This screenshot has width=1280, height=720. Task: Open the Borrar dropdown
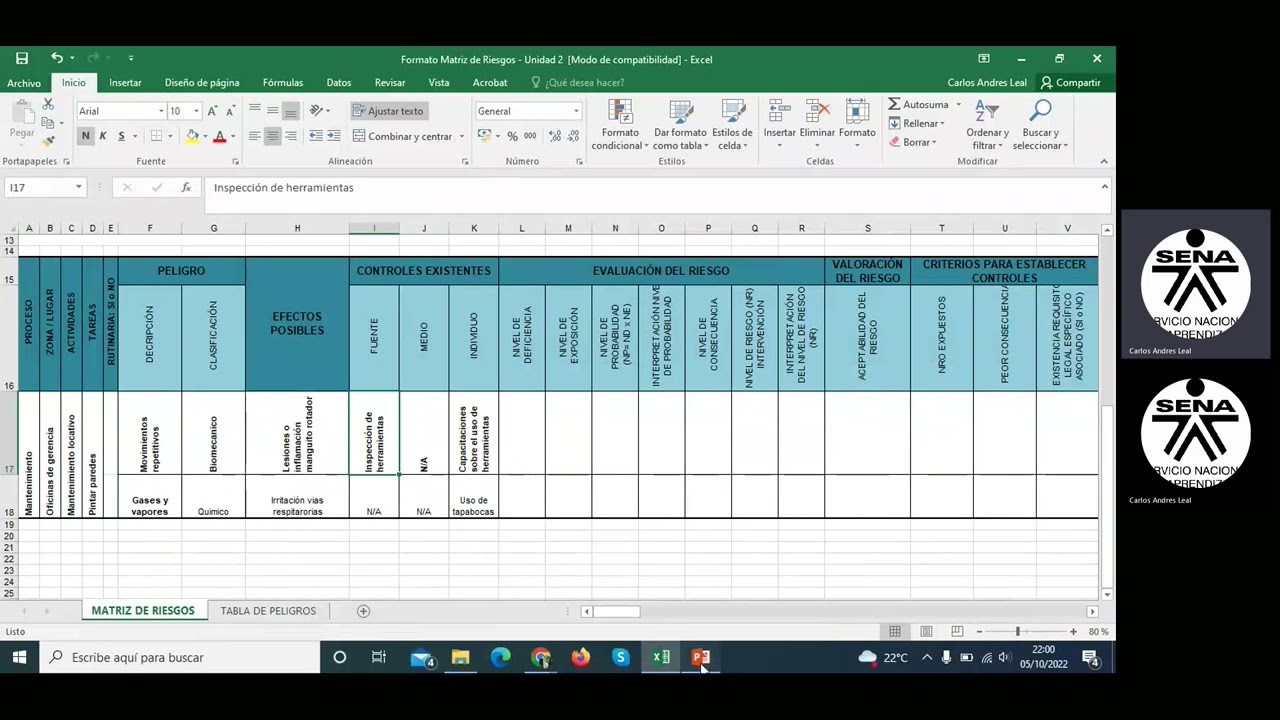click(912, 142)
